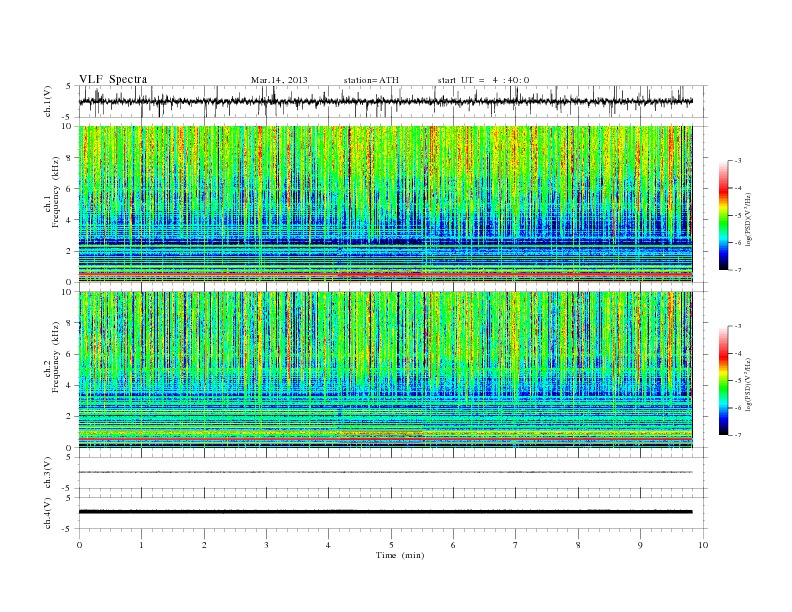Viewport: 792px width, 612px height.
Task: Click the ch.3 voltage trace line
Action: point(385,472)
